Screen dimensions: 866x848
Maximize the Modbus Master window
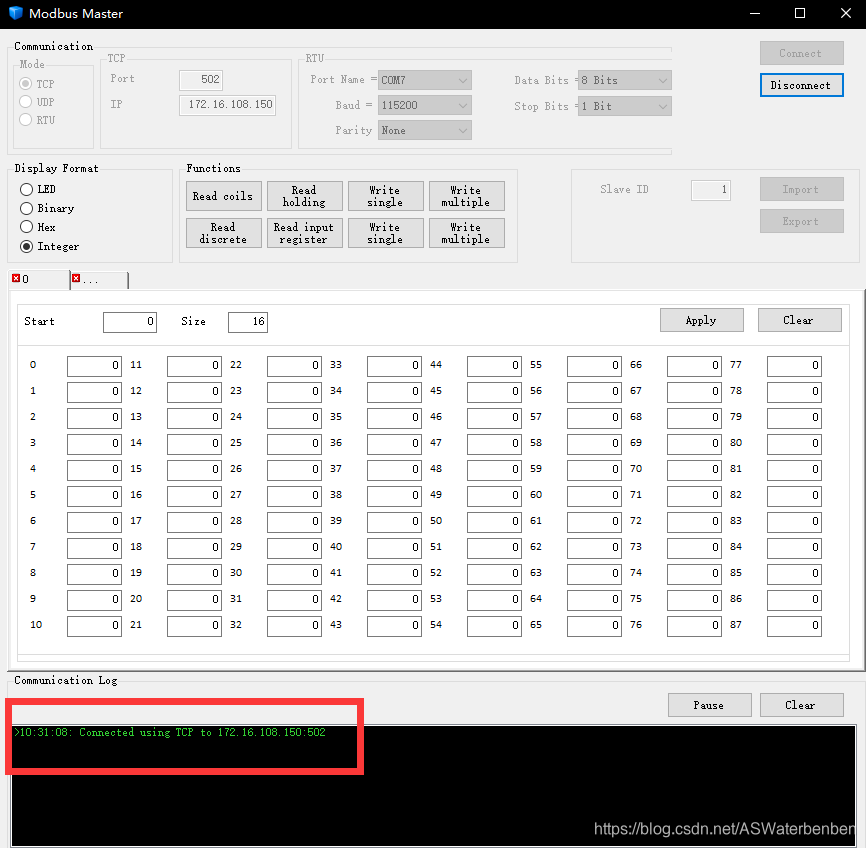800,13
